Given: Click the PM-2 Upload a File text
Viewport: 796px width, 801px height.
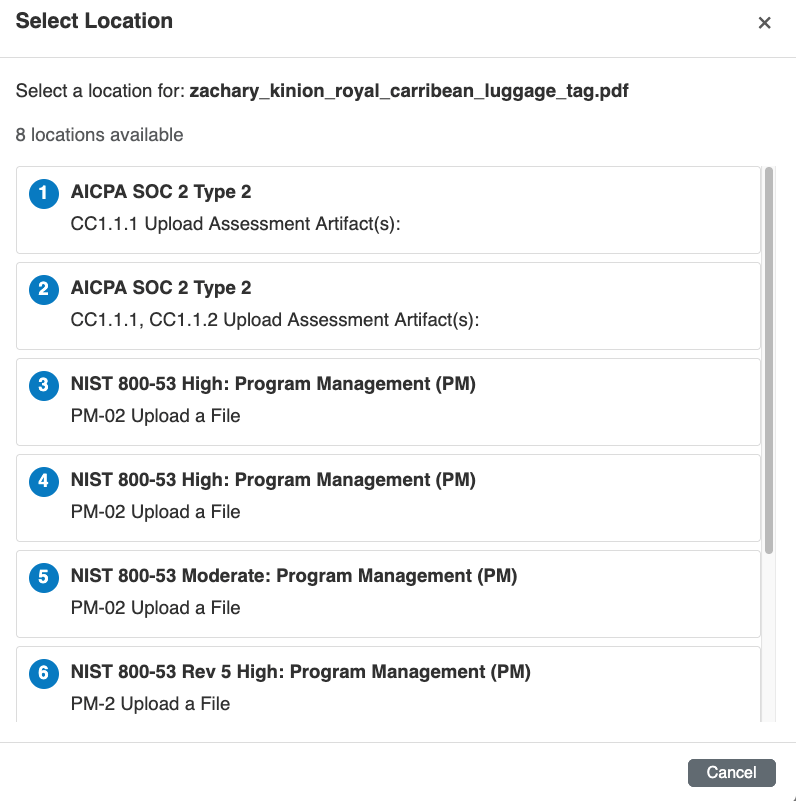Looking at the screenshot, I should click(x=150, y=704).
